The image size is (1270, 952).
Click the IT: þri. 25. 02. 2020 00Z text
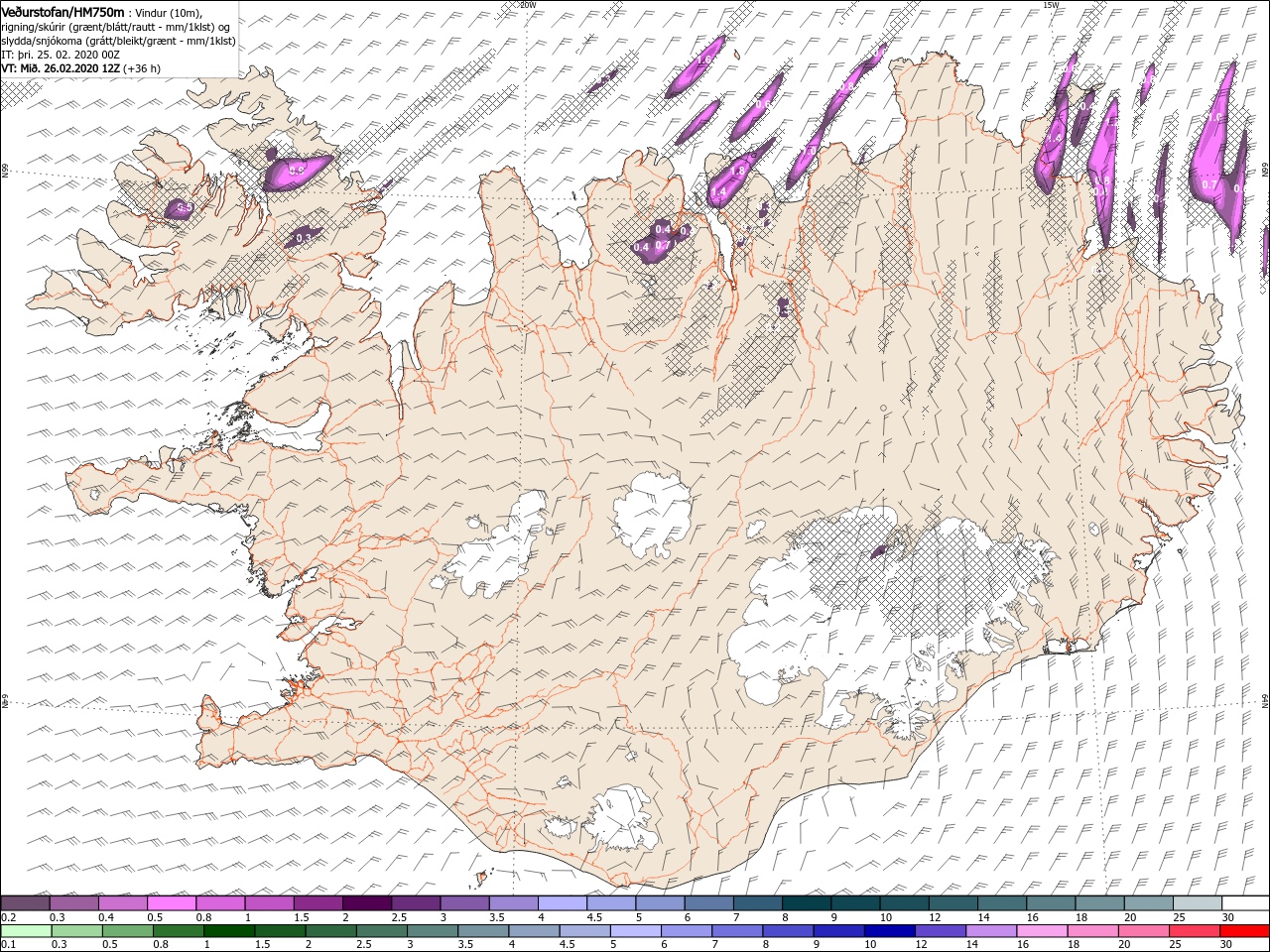tap(62, 55)
